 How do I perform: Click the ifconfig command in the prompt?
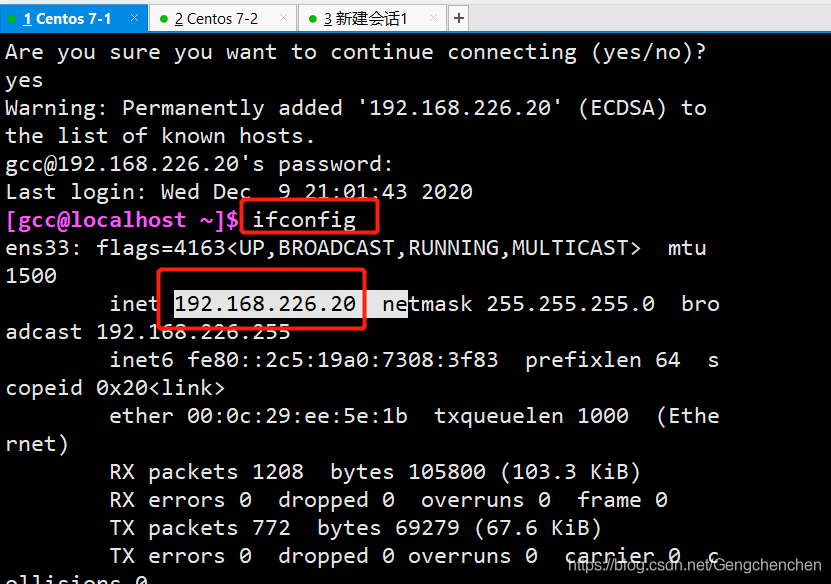tap(304, 220)
